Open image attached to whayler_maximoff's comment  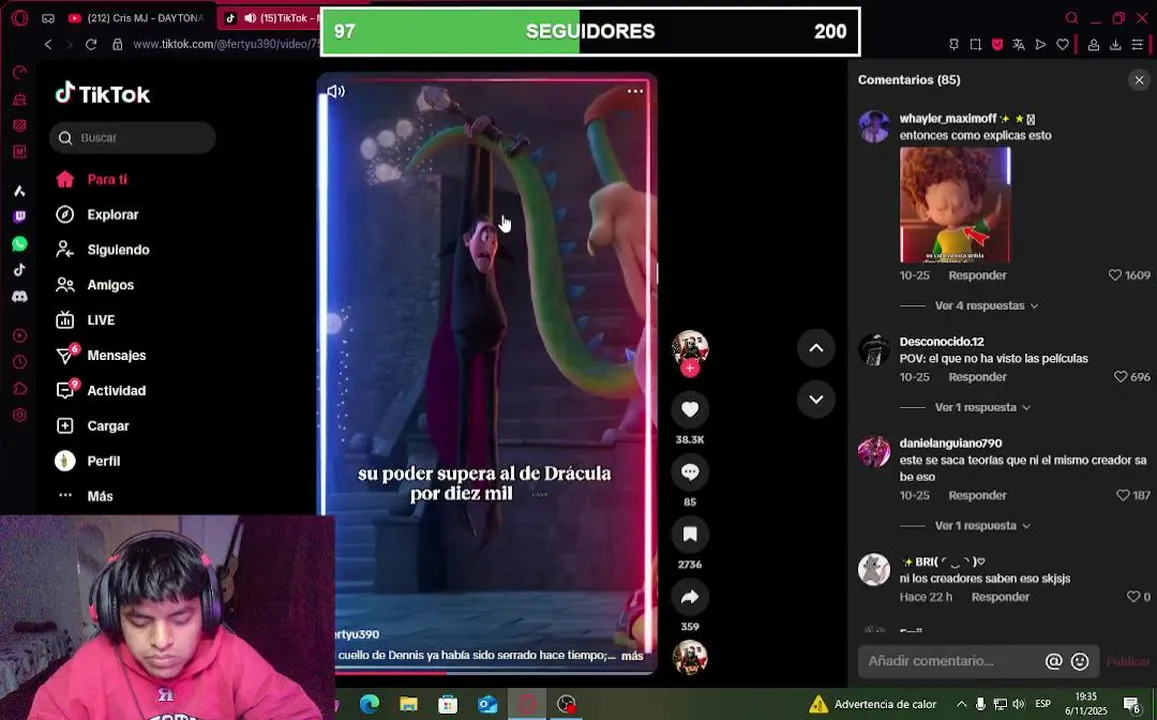955,204
